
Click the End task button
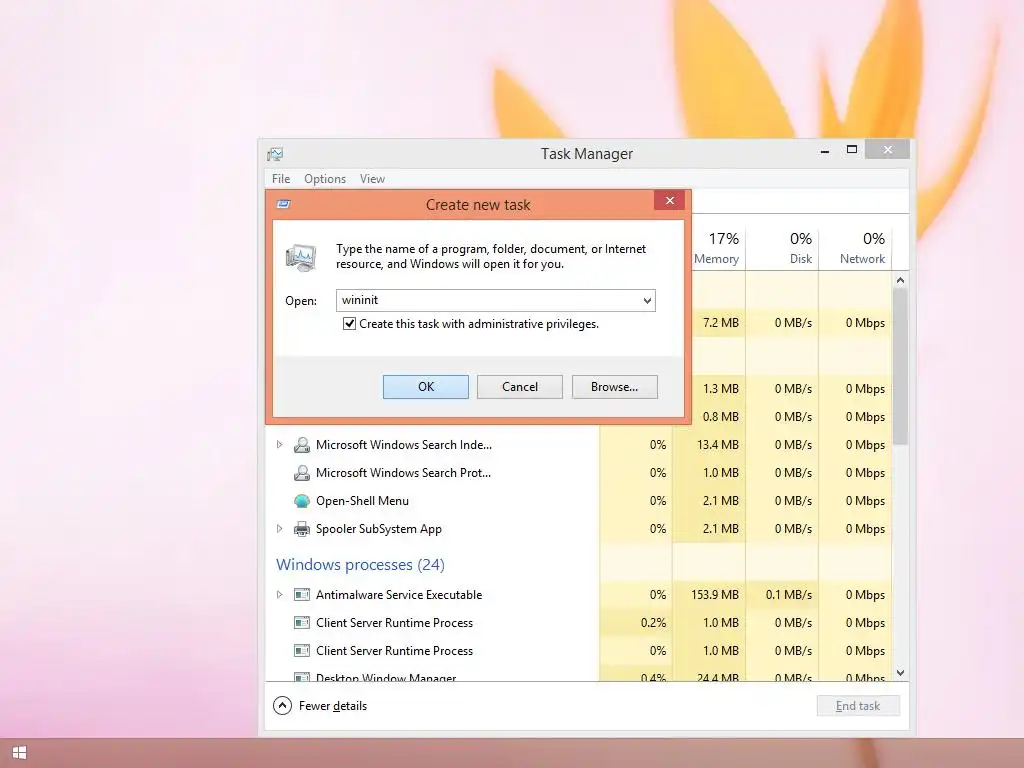coord(858,706)
